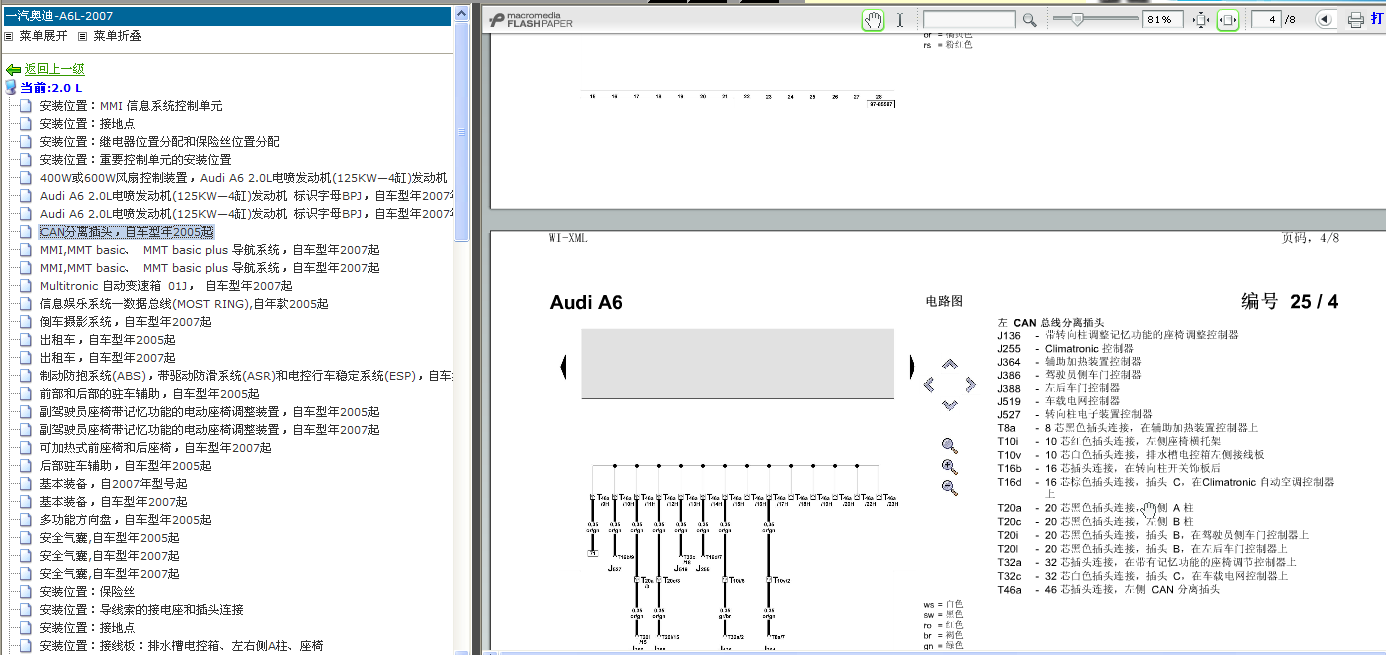Image resolution: width=1386 pixels, height=655 pixels.
Task: Click the reset zoom magnifier icon
Action: 949,445
